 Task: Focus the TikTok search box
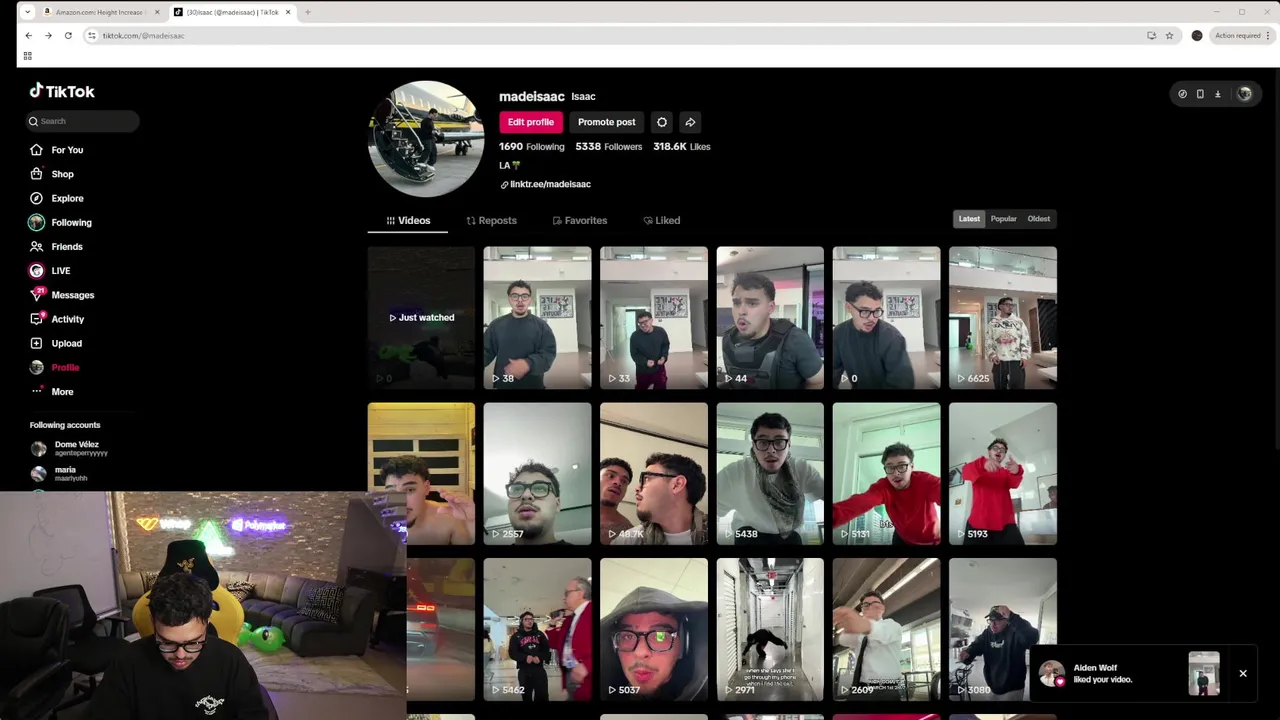coord(83,121)
